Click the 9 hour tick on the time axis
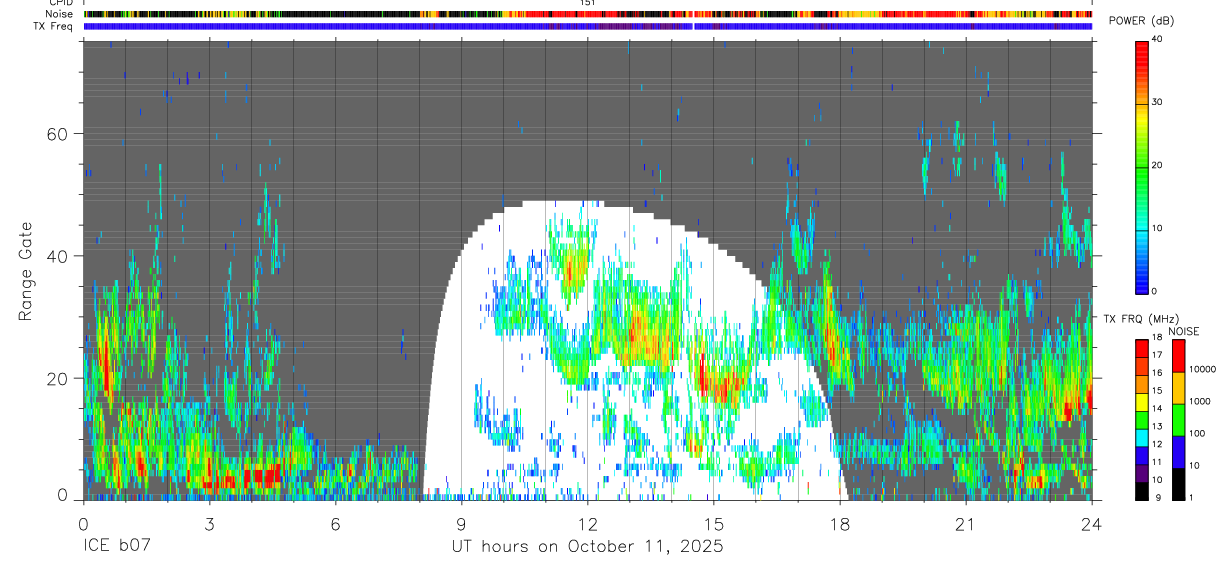The height and width of the screenshot is (567, 1228). tap(461, 524)
